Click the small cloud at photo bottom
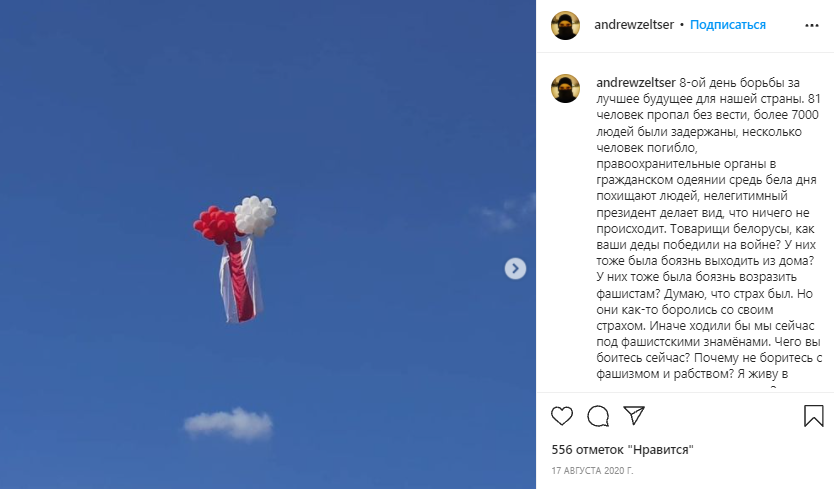 228,424
